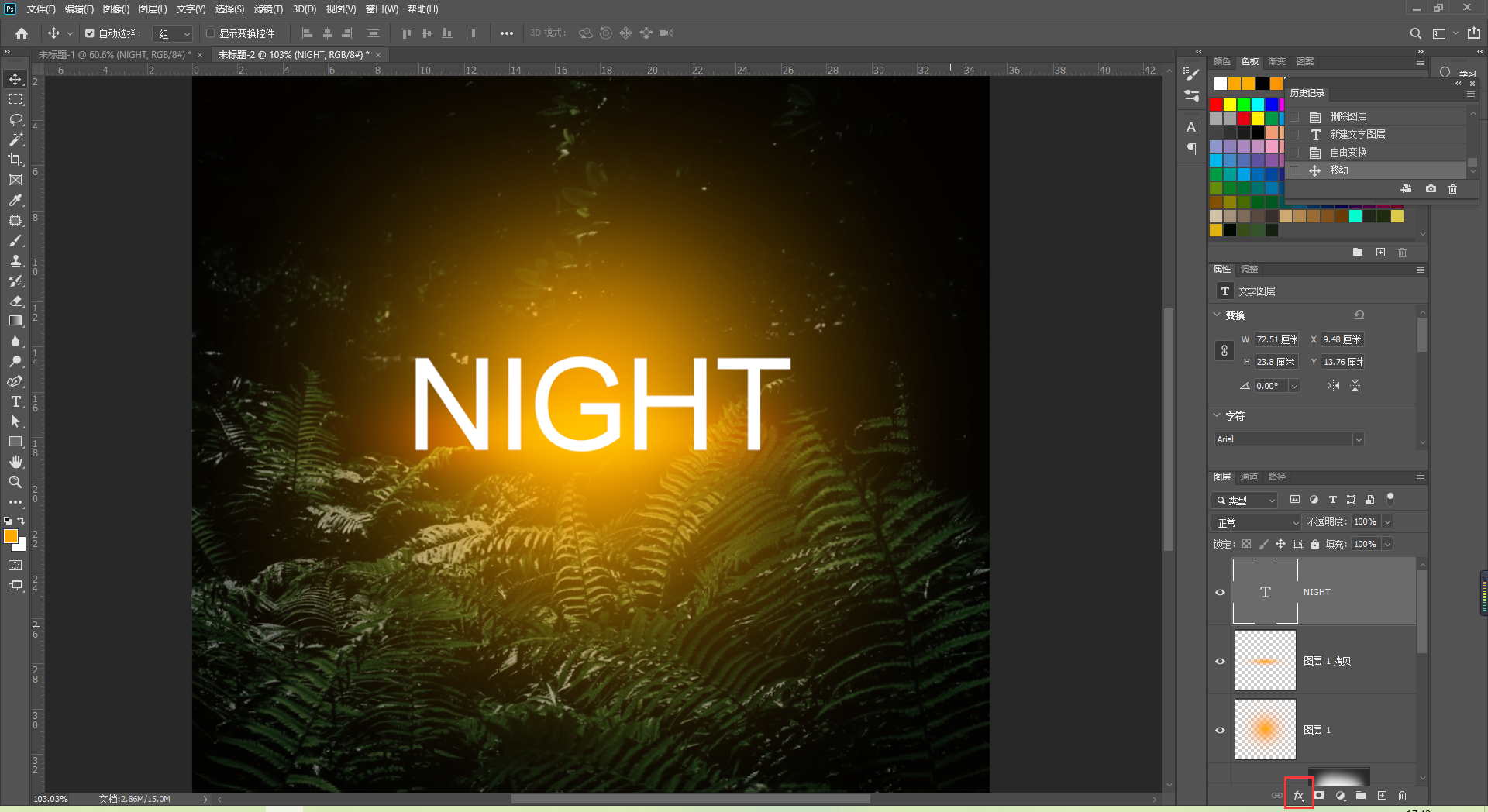Select the Lasso tool
The height and width of the screenshot is (812, 1488).
click(15, 120)
